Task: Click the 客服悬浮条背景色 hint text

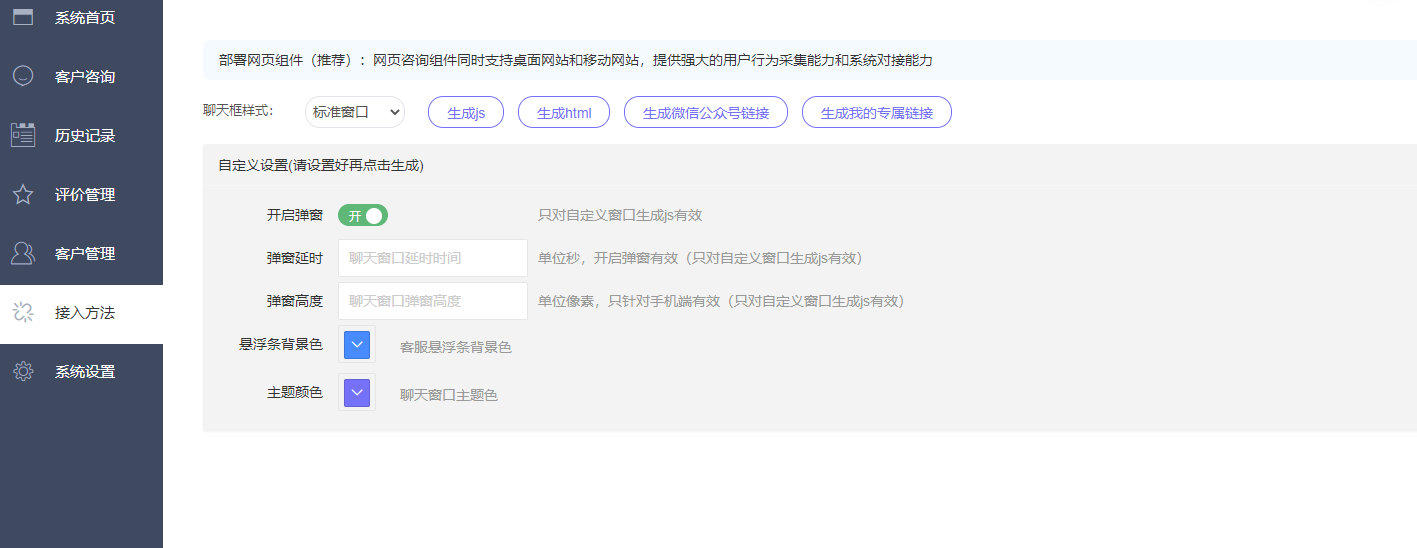Action: coord(456,347)
